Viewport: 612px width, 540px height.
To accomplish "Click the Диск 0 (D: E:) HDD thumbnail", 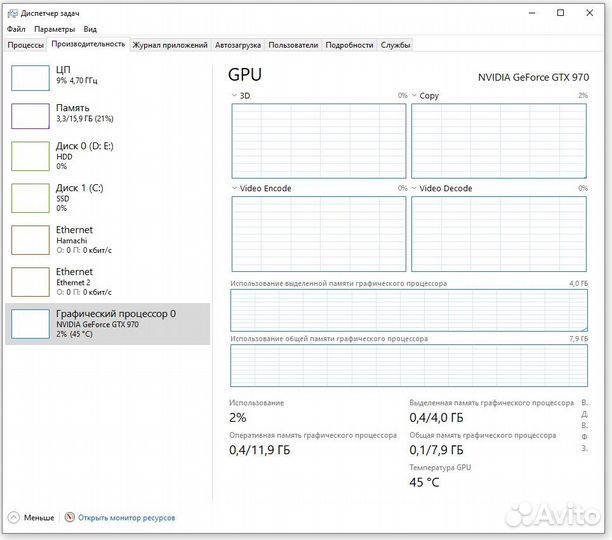I will pyautogui.click(x=30, y=156).
